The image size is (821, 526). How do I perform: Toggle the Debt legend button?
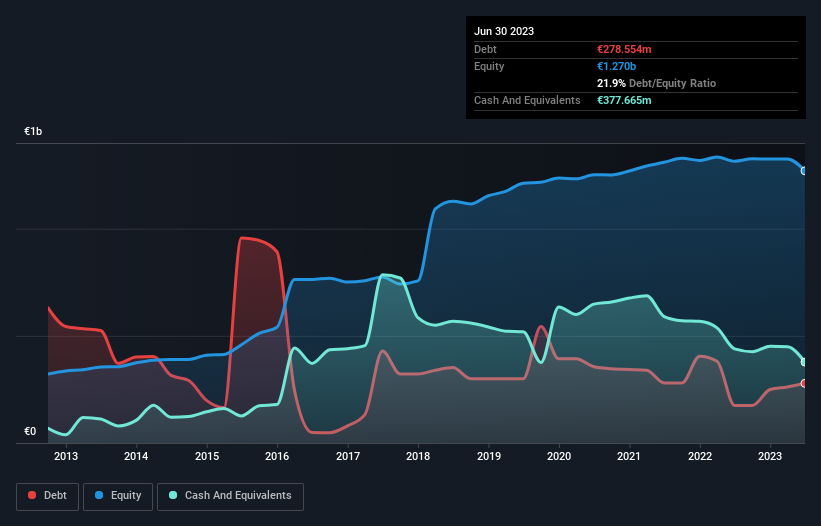47,496
